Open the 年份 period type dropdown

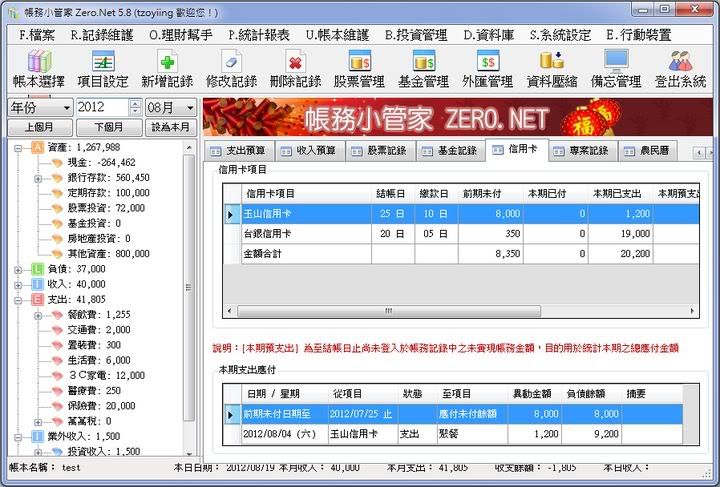tap(40, 108)
